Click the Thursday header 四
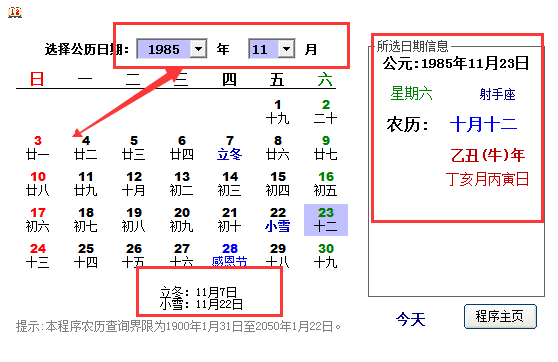Image resolution: width=558 pixels, height=362 pixels. tap(229, 79)
